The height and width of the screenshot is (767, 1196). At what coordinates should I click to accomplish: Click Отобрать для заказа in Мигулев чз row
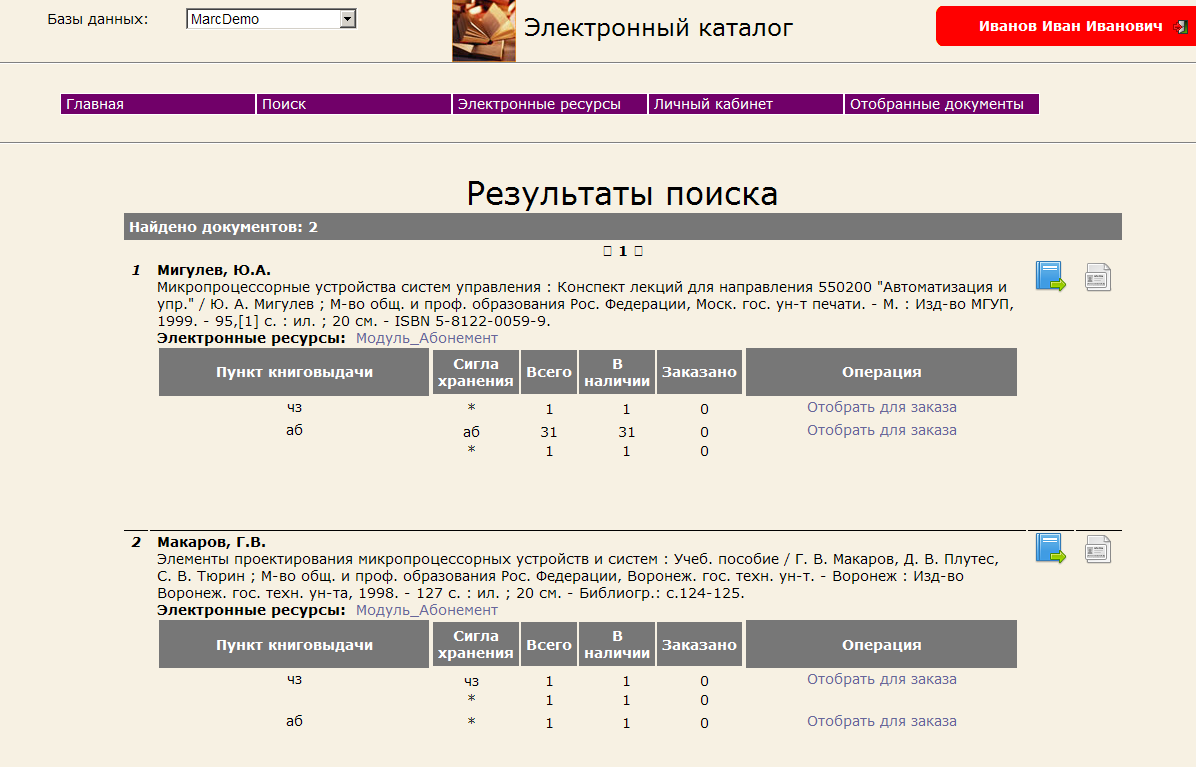point(882,407)
